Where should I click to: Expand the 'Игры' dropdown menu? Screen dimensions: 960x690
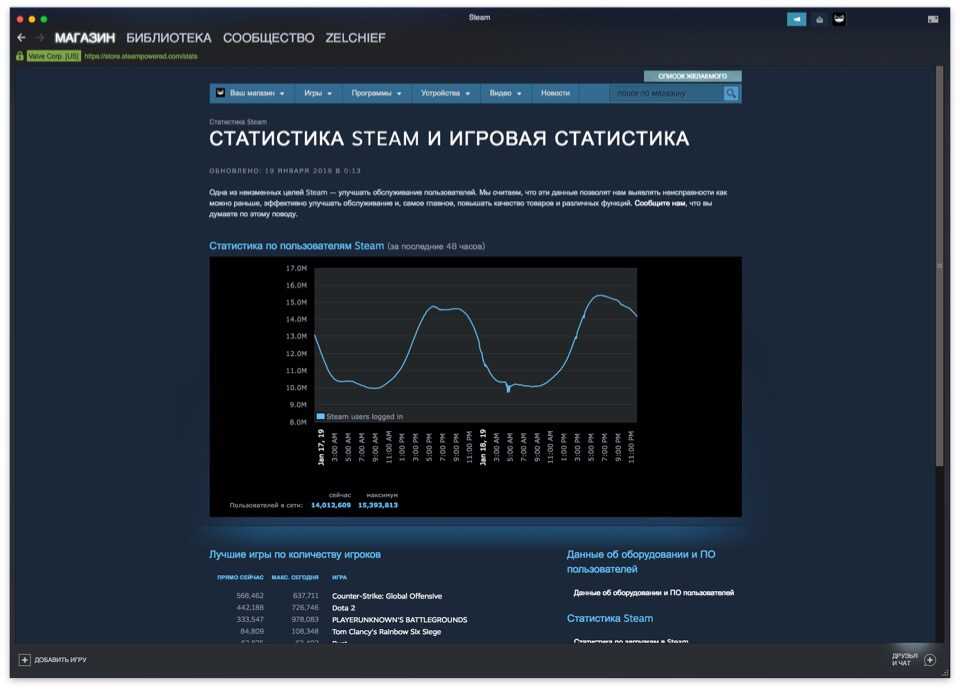(x=317, y=93)
